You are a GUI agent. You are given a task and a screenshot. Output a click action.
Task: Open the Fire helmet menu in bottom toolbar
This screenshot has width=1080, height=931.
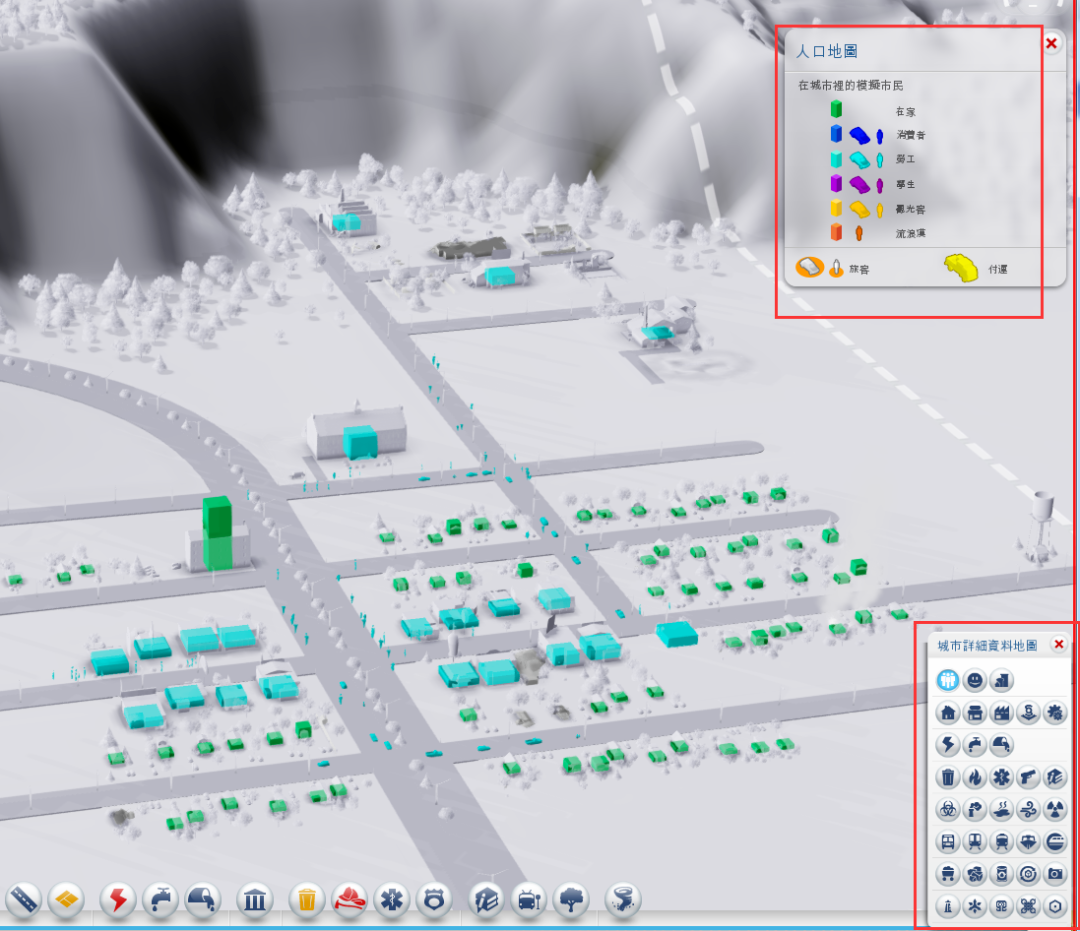tap(349, 899)
